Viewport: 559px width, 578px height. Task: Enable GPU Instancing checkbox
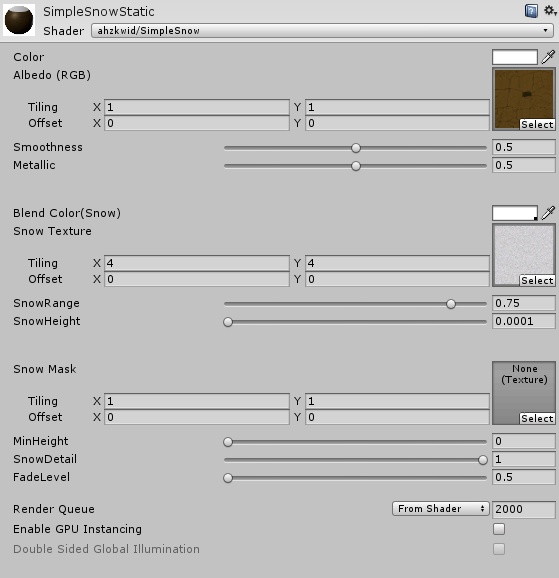point(499,529)
